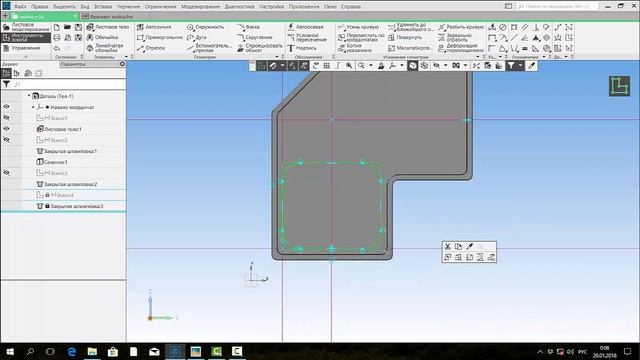Toggle visibility of Эскиз:1
This screenshot has height=360, width=640.
tap(6, 118)
